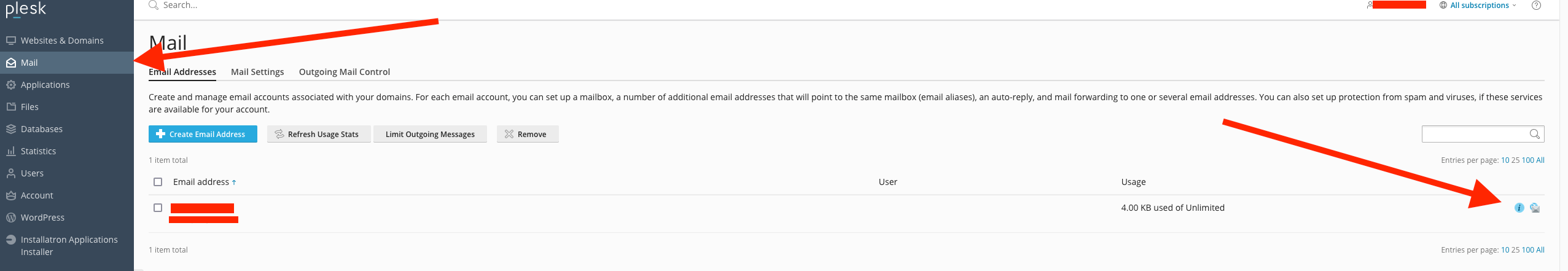Click the Create Email Address button
The height and width of the screenshot is (271, 1568).
(203, 134)
